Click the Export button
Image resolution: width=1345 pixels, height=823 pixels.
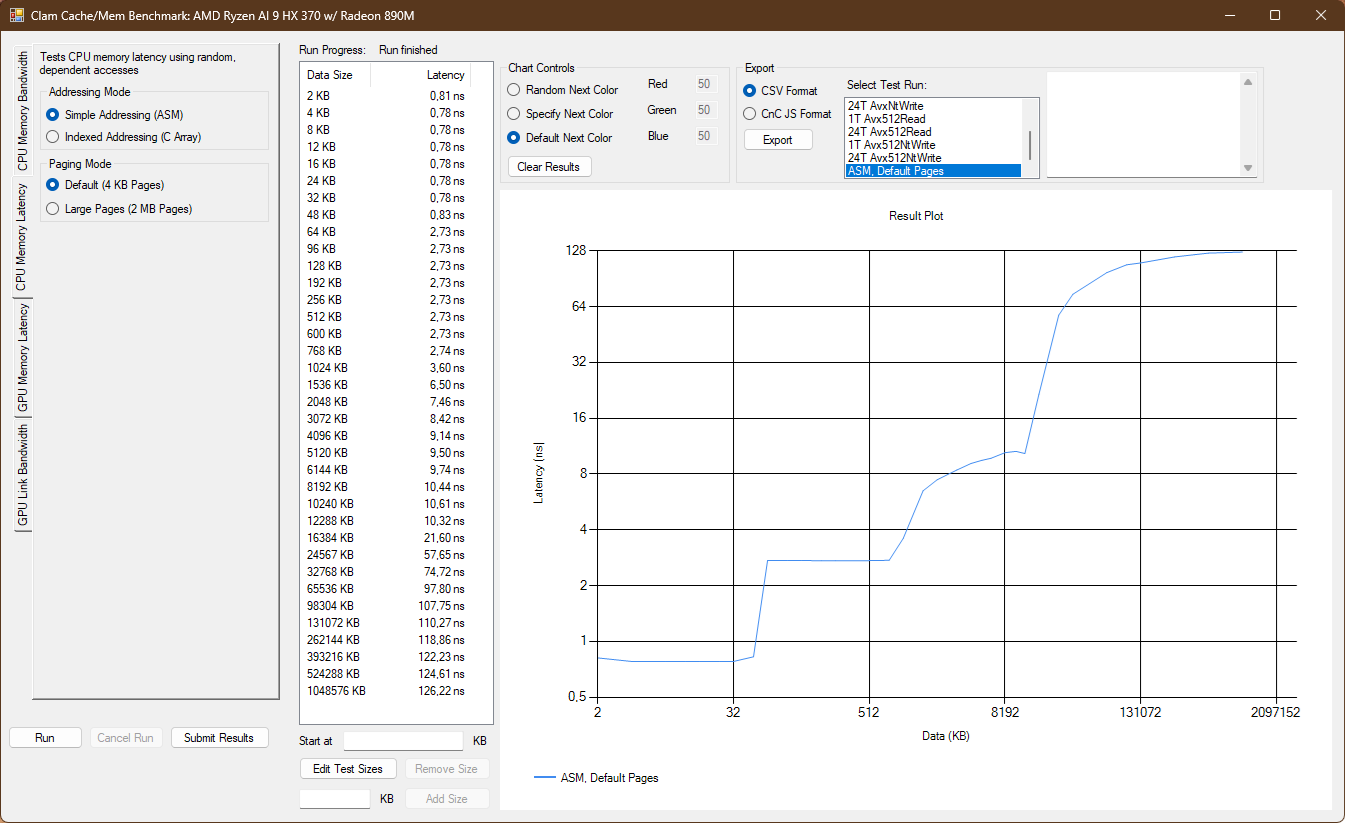click(777, 140)
